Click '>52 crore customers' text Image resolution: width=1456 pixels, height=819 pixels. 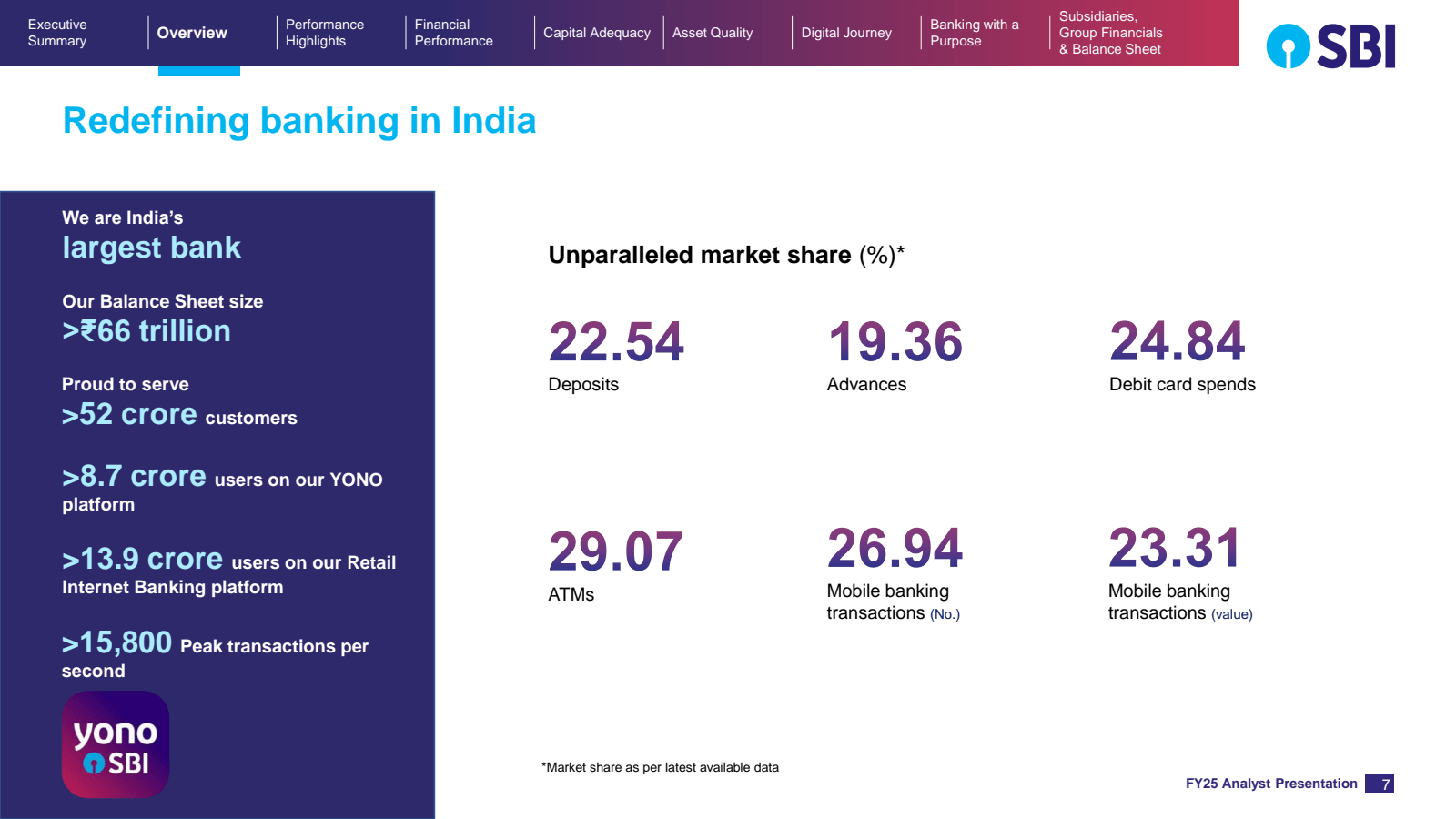179,415
